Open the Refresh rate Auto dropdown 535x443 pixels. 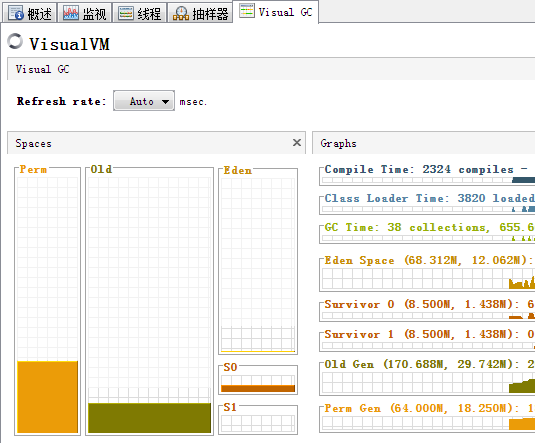point(144,101)
